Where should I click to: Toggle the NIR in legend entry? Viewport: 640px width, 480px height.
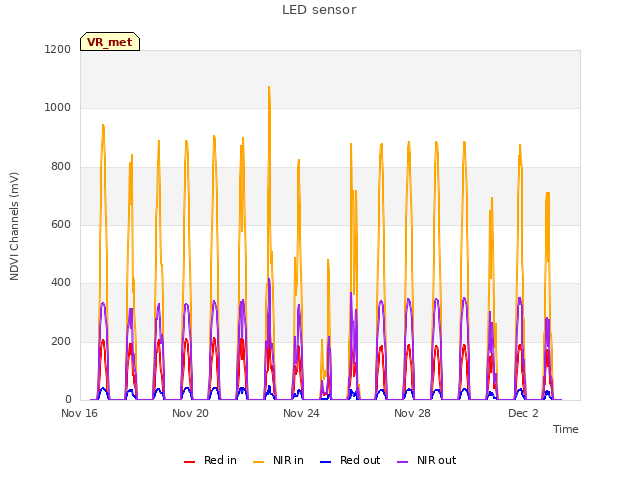click(x=278, y=460)
